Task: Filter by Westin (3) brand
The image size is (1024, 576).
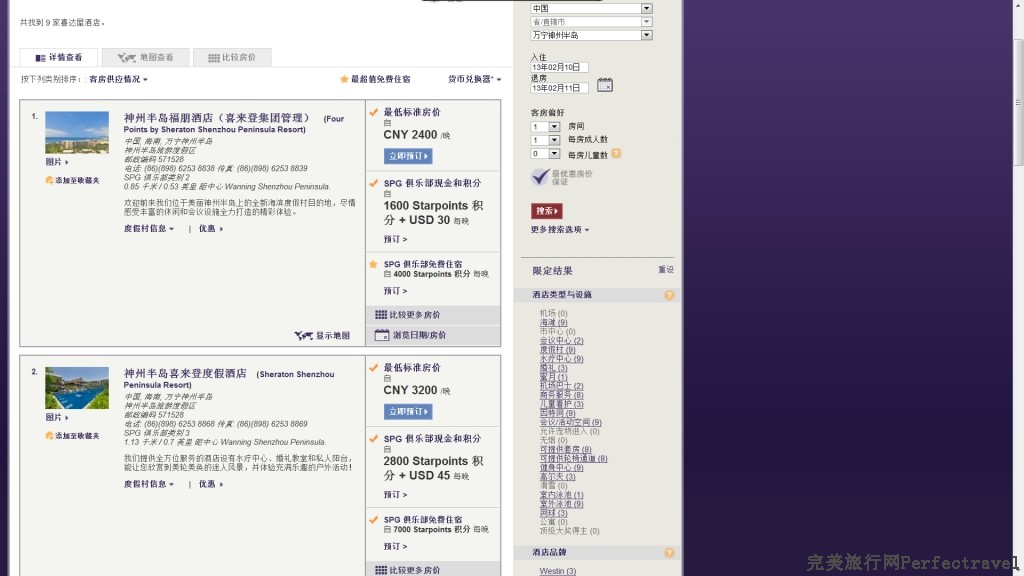Action: (x=558, y=571)
